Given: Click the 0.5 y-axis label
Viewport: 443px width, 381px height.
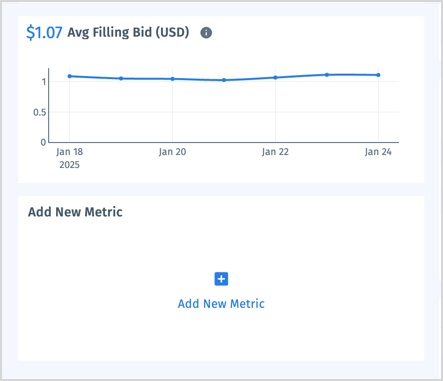Looking at the screenshot, I should (x=40, y=112).
